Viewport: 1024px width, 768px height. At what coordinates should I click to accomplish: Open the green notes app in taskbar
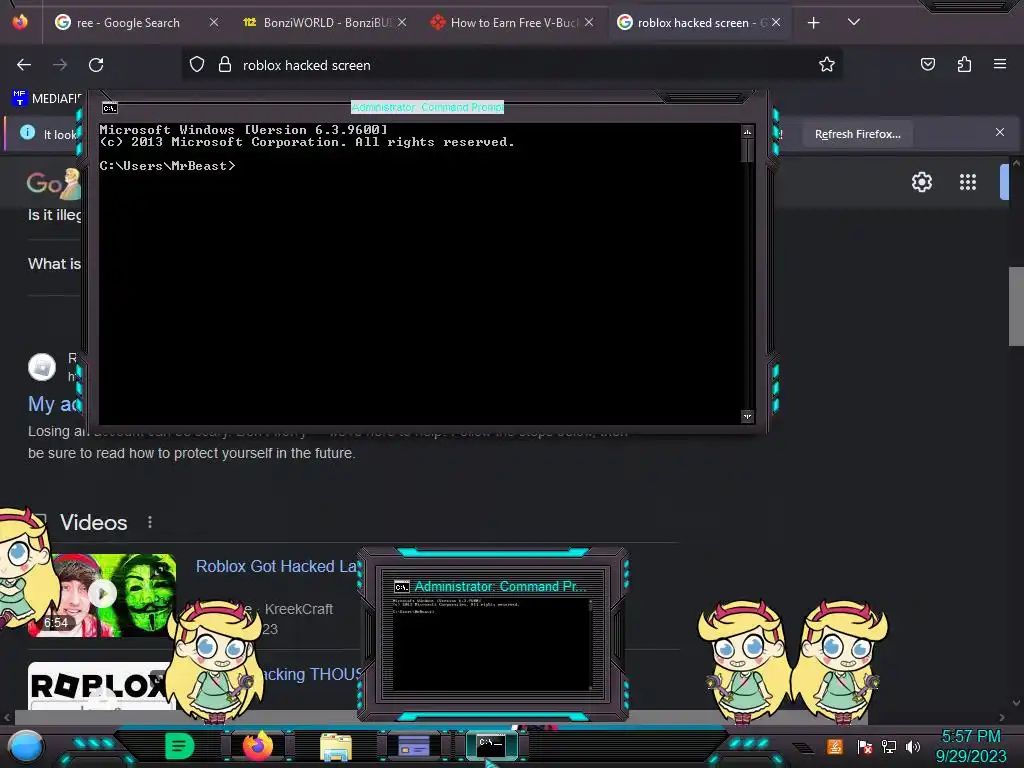pos(179,746)
